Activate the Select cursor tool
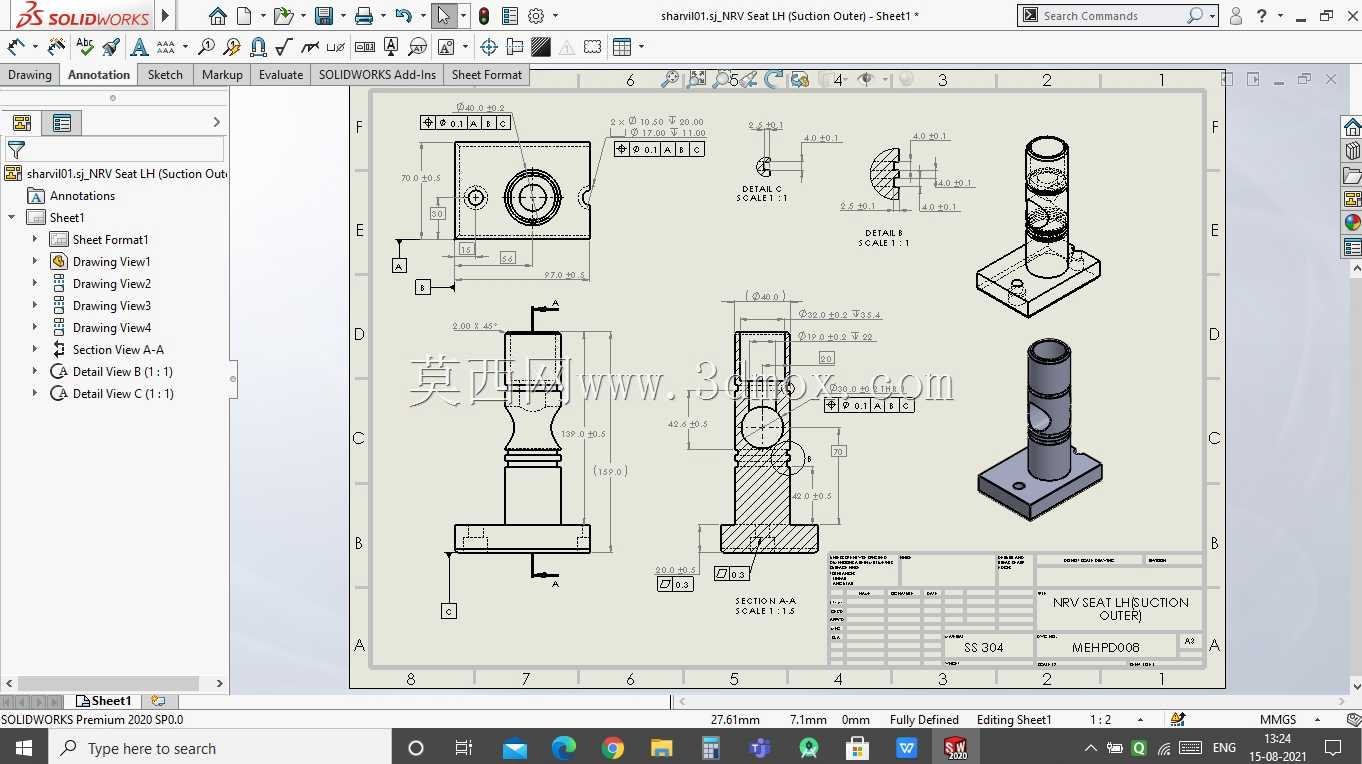This screenshot has width=1362, height=764. tap(444, 16)
